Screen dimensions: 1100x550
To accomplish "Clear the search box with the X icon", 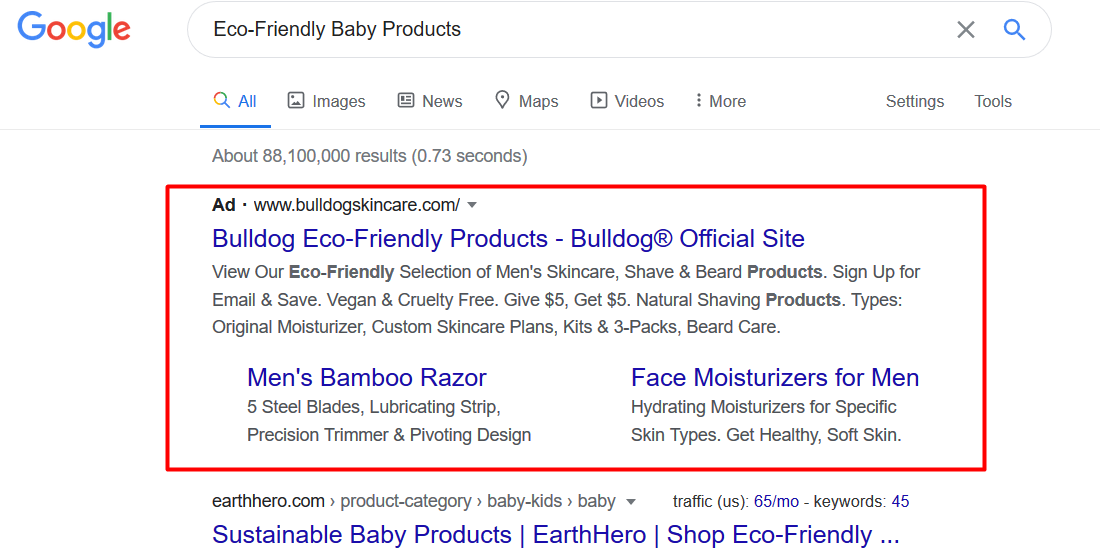I will point(966,29).
